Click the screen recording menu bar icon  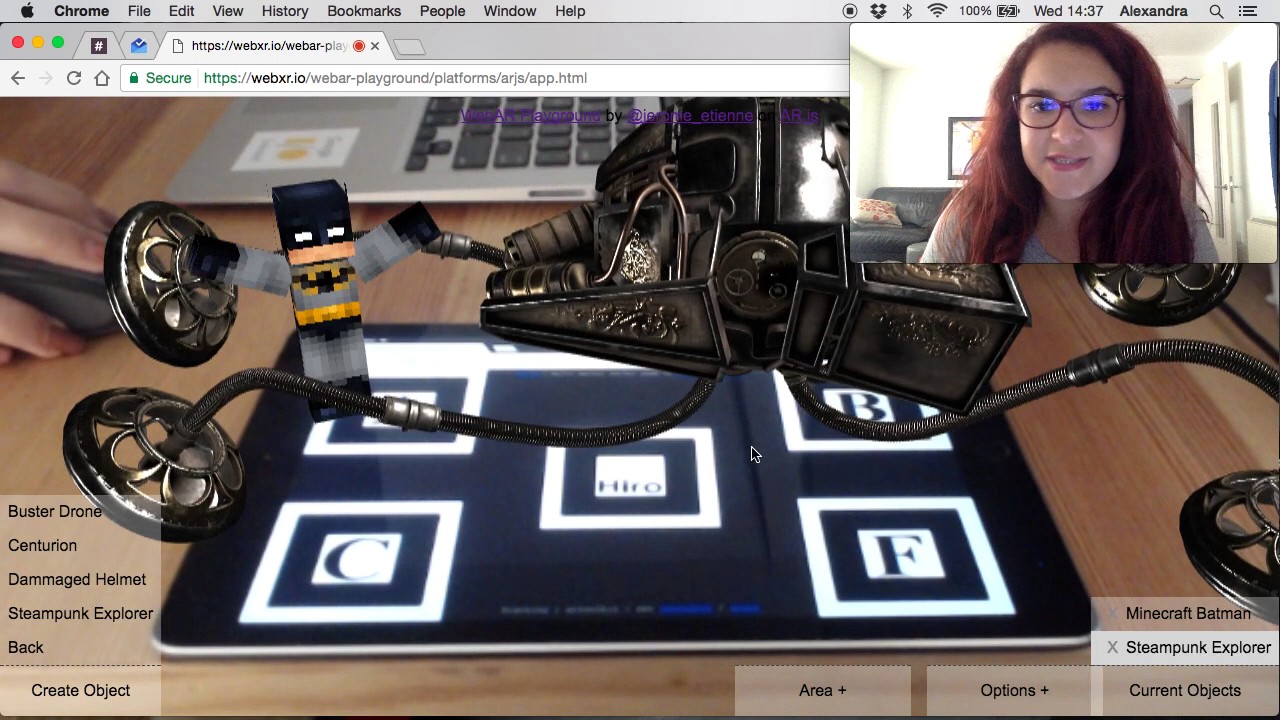tap(850, 11)
